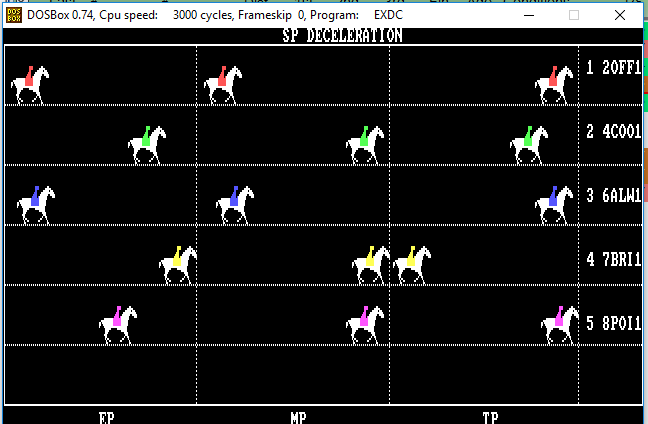This screenshot has height=424, width=648.
Task: Click row label 2 4C001
Action: (x=613, y=131)
